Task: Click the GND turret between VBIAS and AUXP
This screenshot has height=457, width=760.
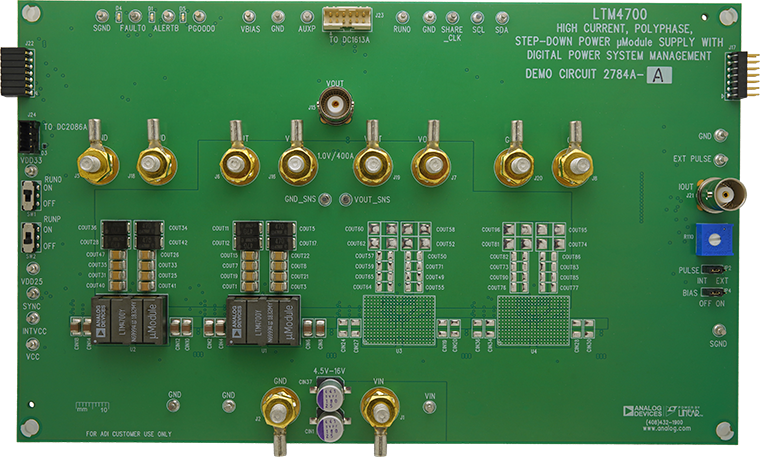Action: [x=278, y=17]
